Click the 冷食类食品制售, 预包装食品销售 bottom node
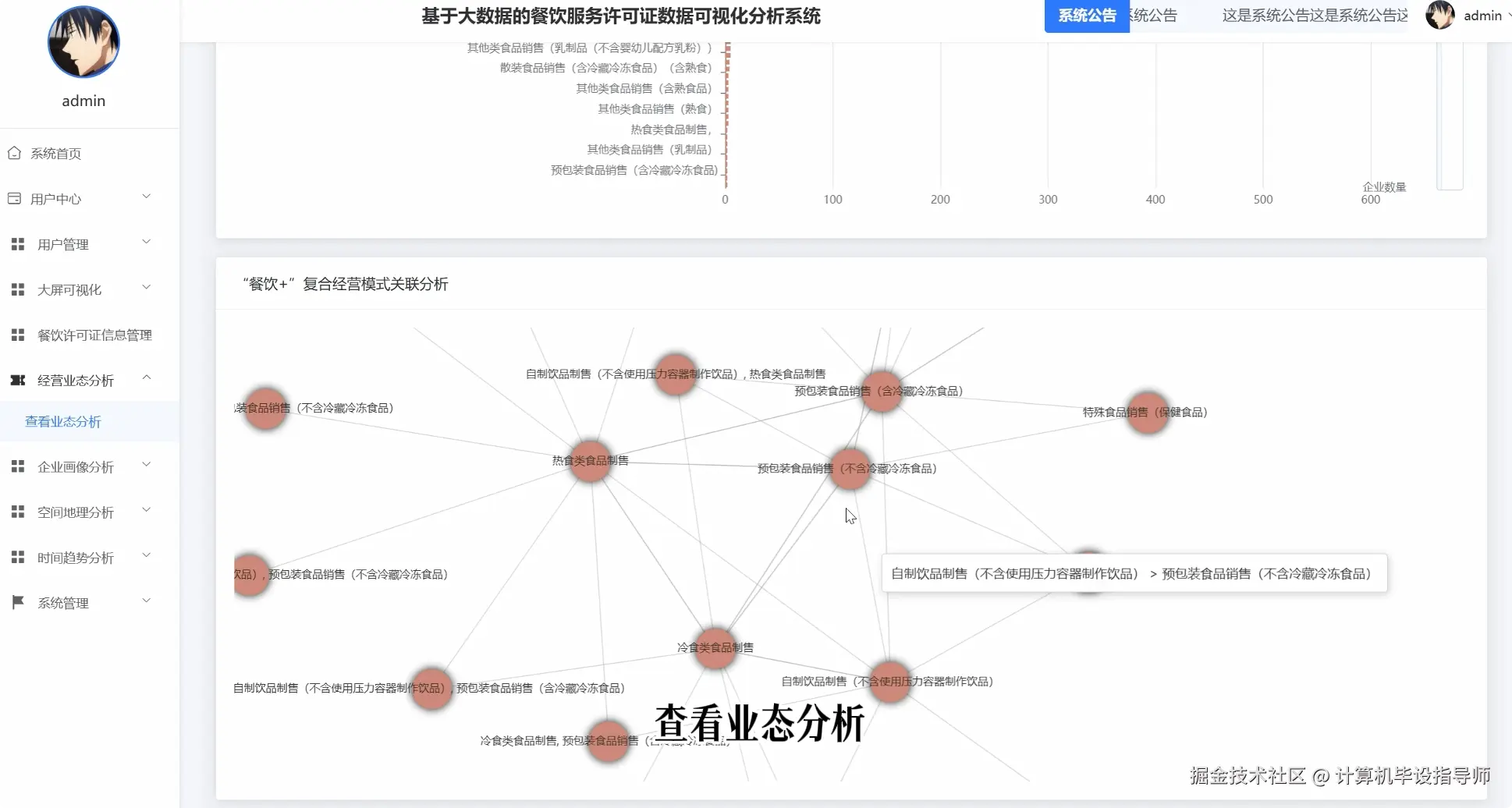This screenshot has width=1512, height=808. click(x=608, y=740)
